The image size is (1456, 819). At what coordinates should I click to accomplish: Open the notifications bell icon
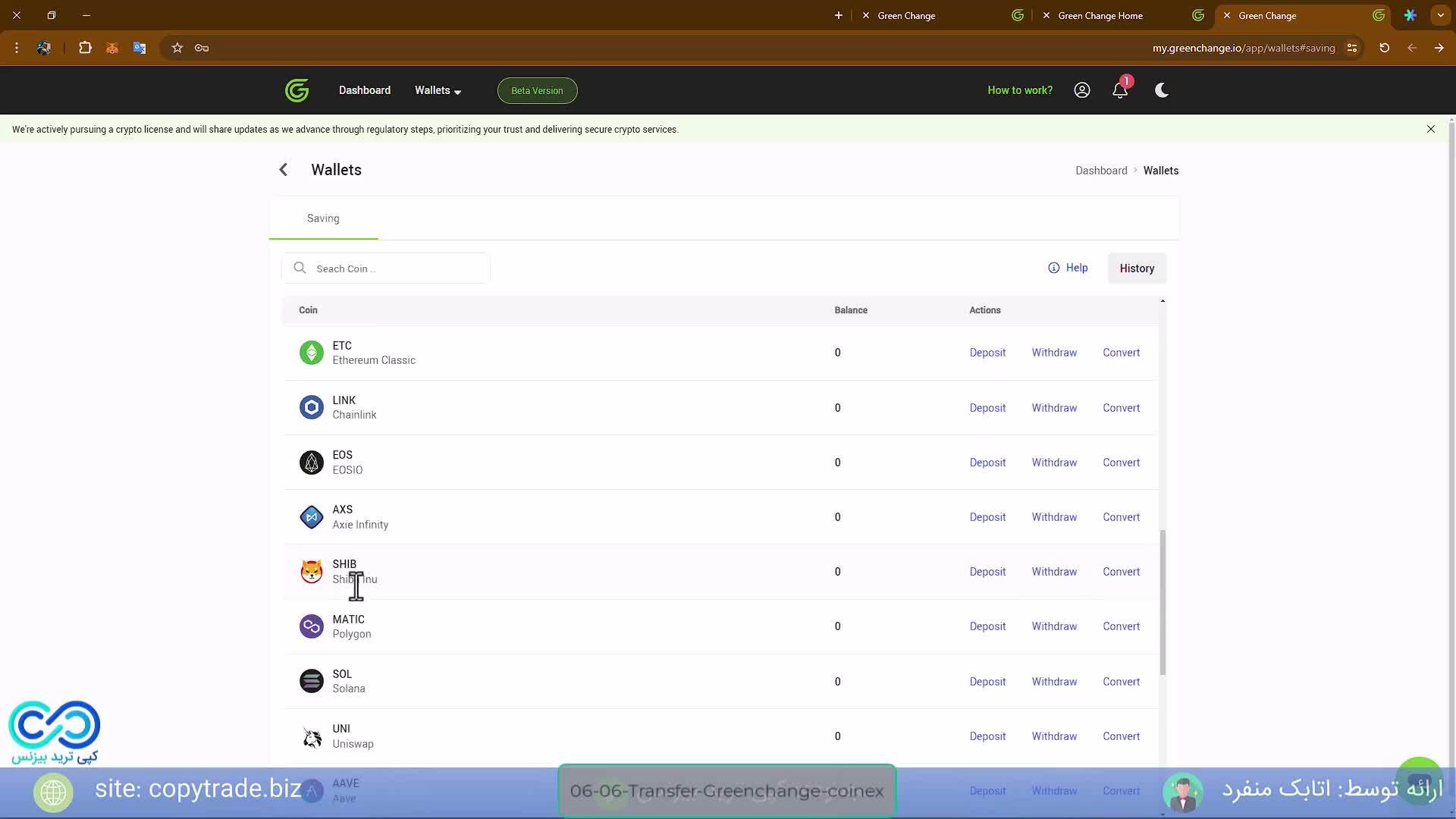coord(1120,90)
